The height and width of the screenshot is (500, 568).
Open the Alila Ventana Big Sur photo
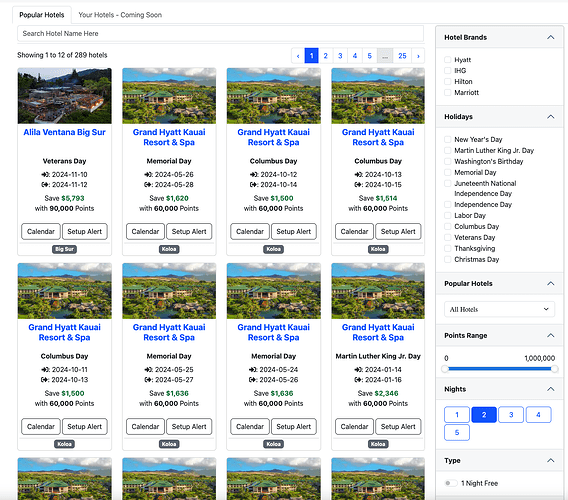[x=64, y=96]
